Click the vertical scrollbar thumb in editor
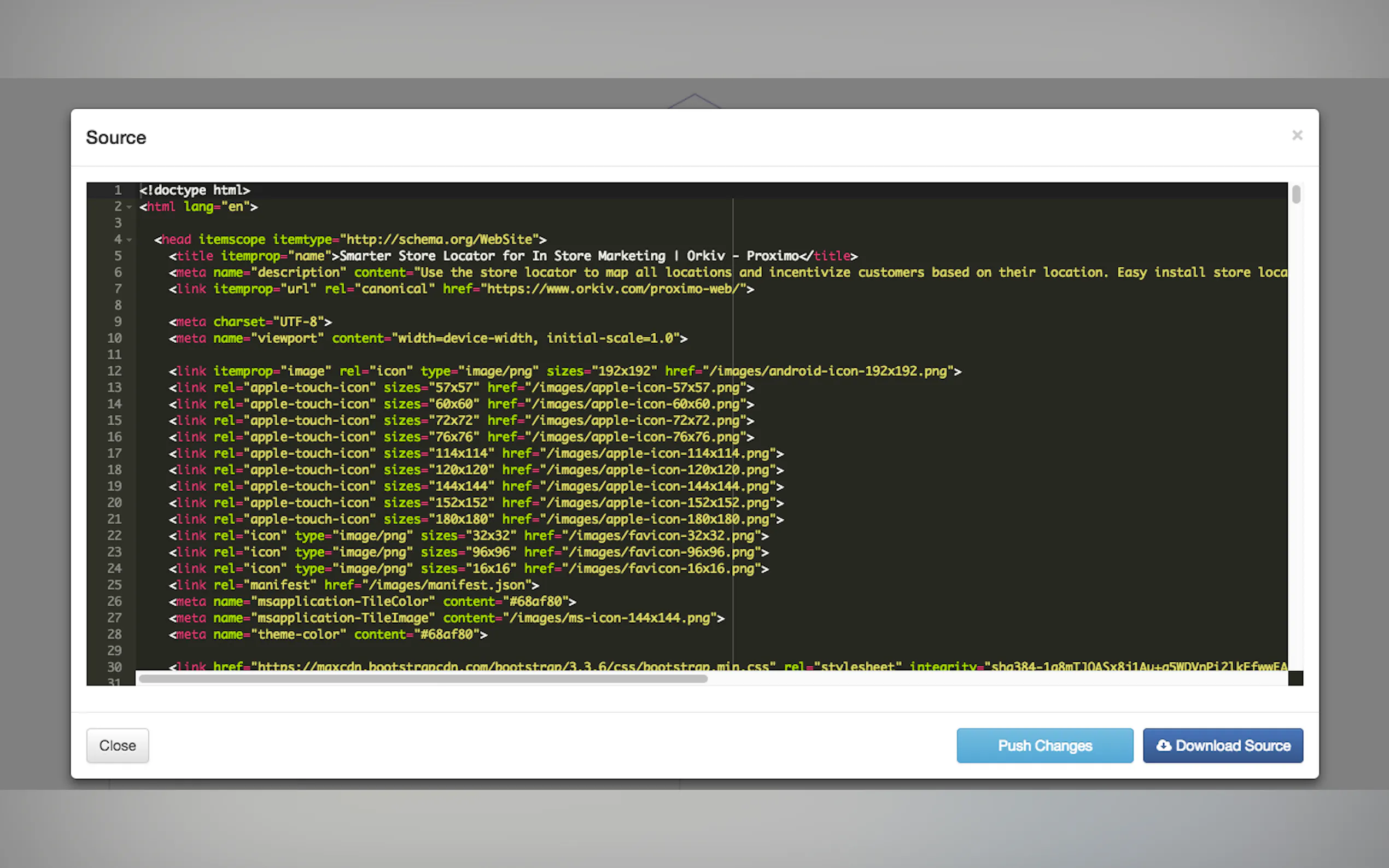This screenshot has height=868, width=1389. click(x=1296, y=195)
